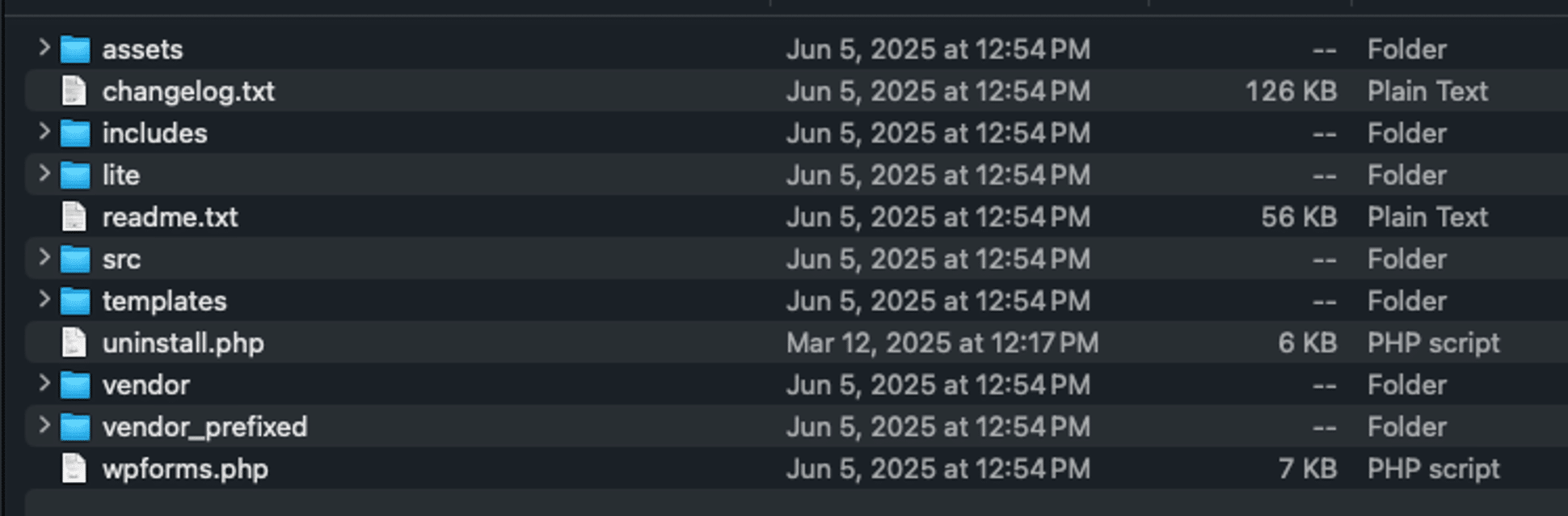Expand the vendor folder disclosure arrow
This screenshot has width=1568, height=516.
pos(44,383)
